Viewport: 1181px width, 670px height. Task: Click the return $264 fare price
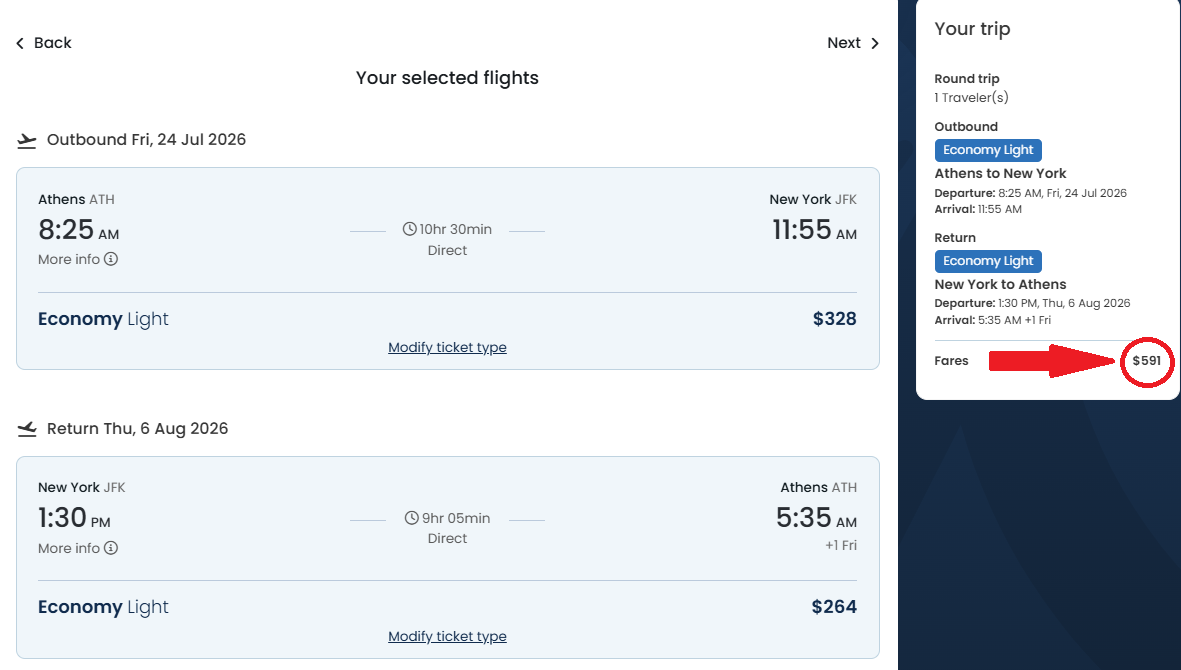[834, 607]
